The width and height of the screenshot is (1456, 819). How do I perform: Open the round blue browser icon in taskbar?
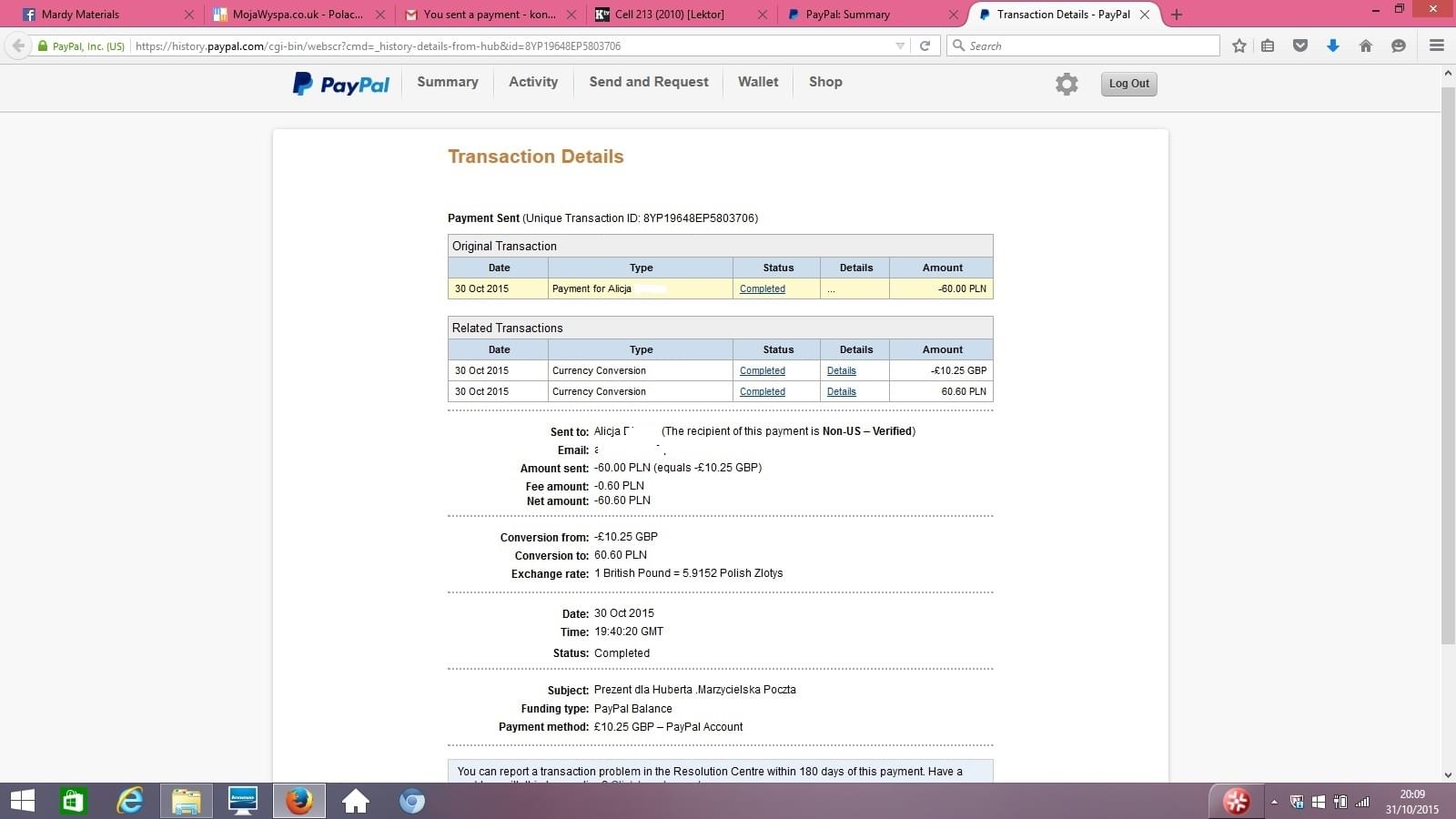(x=412, y=801)
